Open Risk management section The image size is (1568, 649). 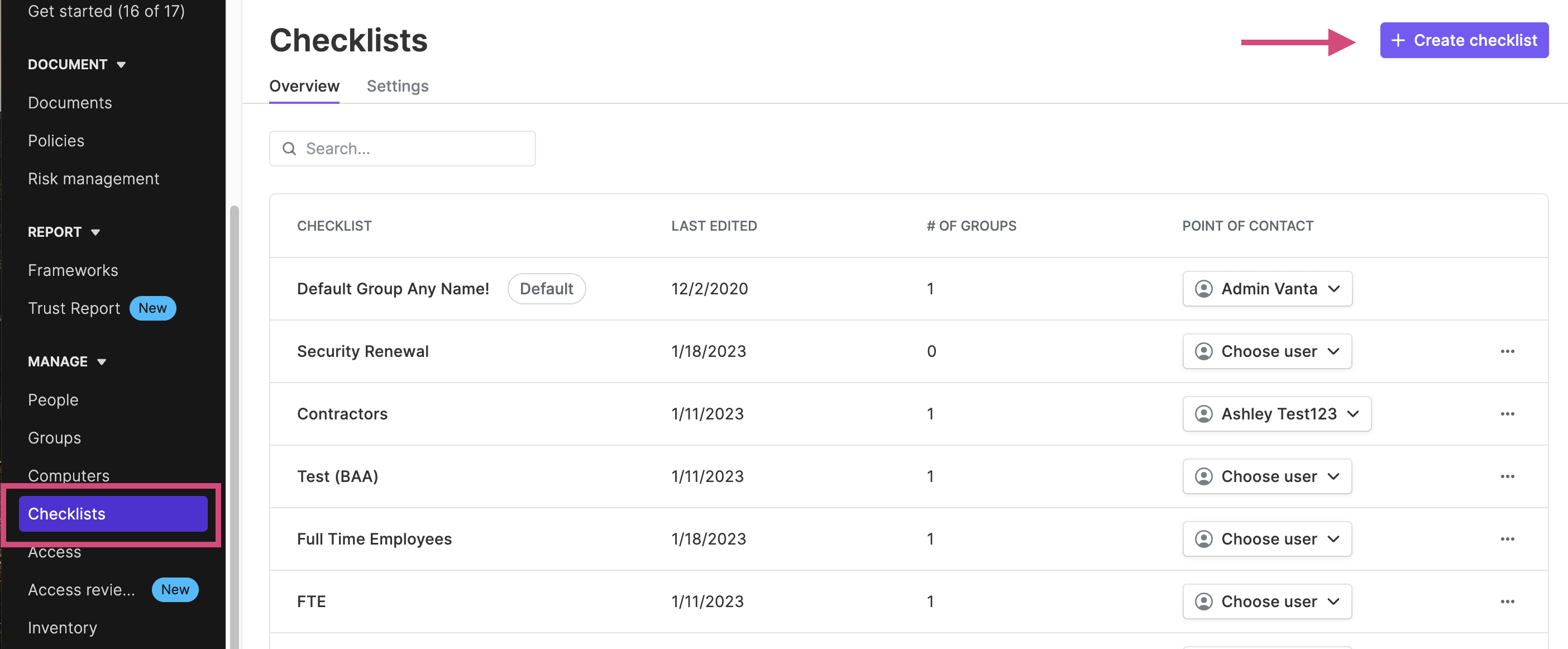(x=94, y=179)
